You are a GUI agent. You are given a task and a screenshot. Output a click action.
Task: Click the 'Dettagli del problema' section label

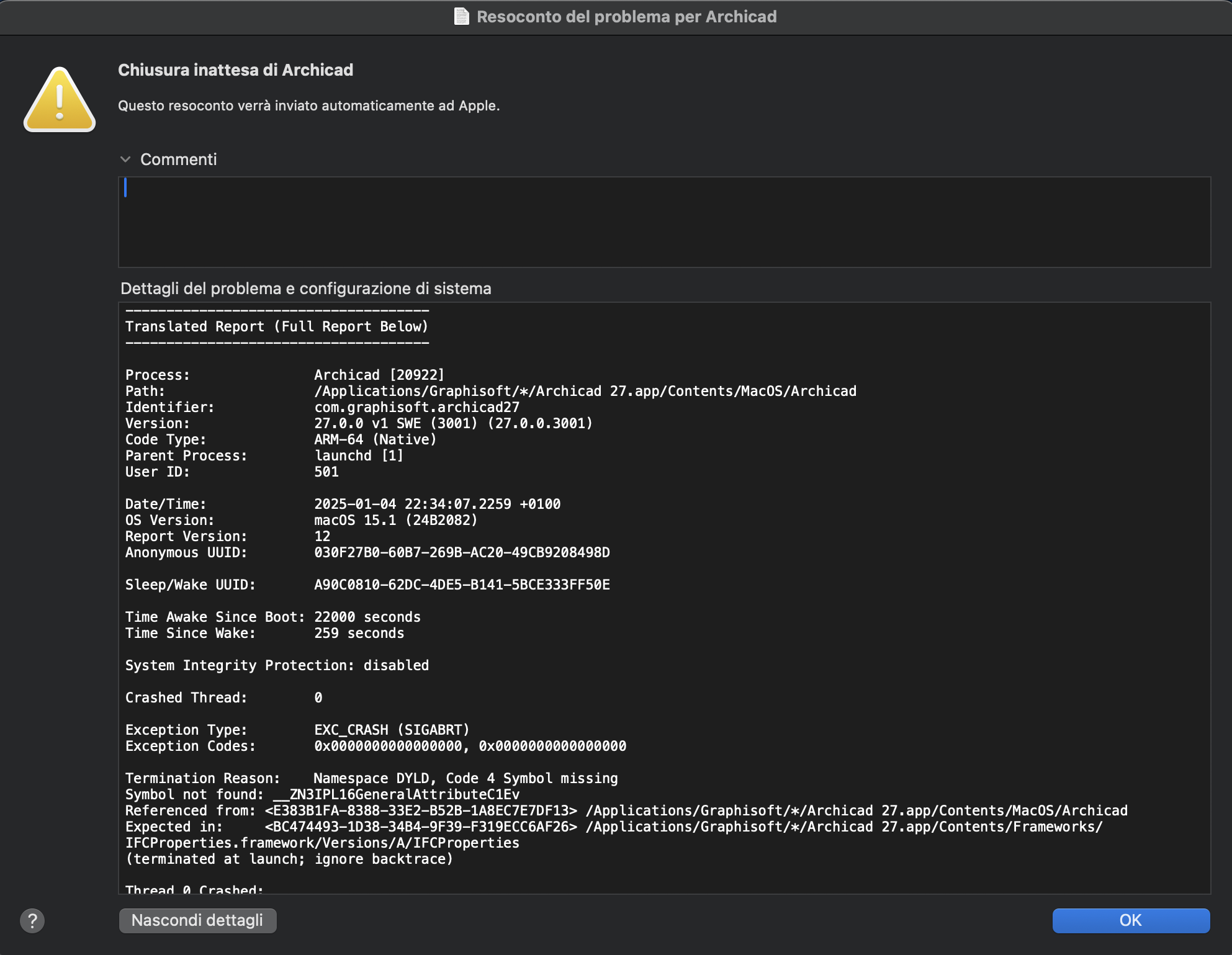[305, 289]
